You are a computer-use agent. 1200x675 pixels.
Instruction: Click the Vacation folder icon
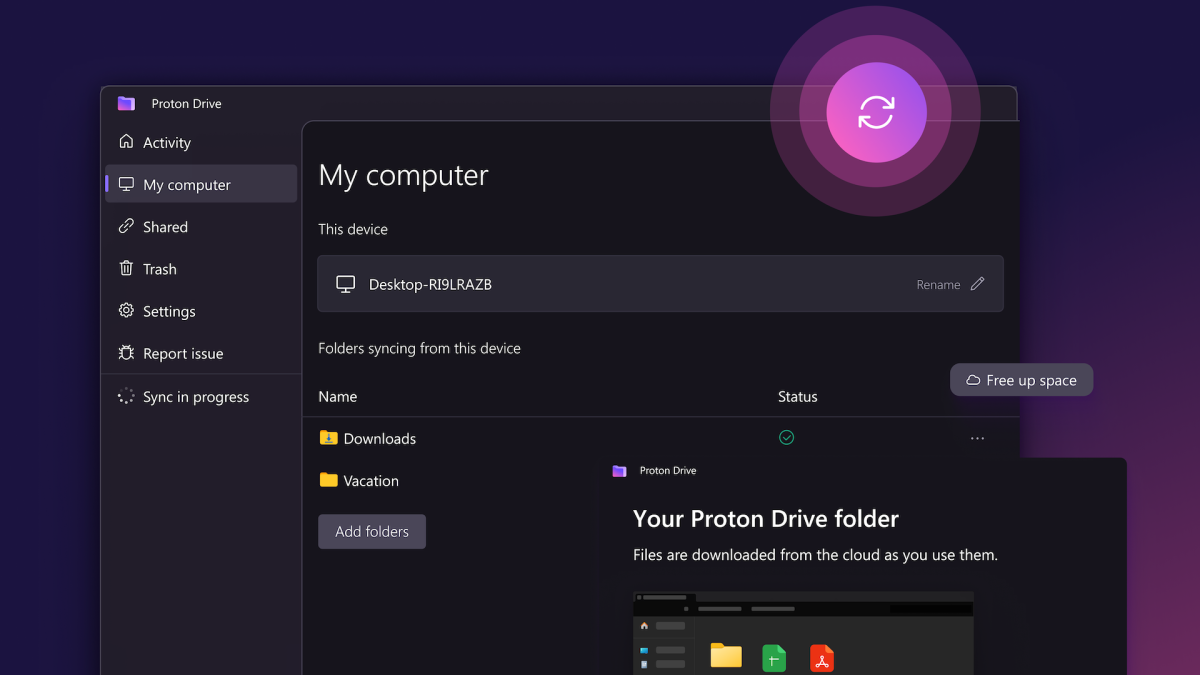328,480
